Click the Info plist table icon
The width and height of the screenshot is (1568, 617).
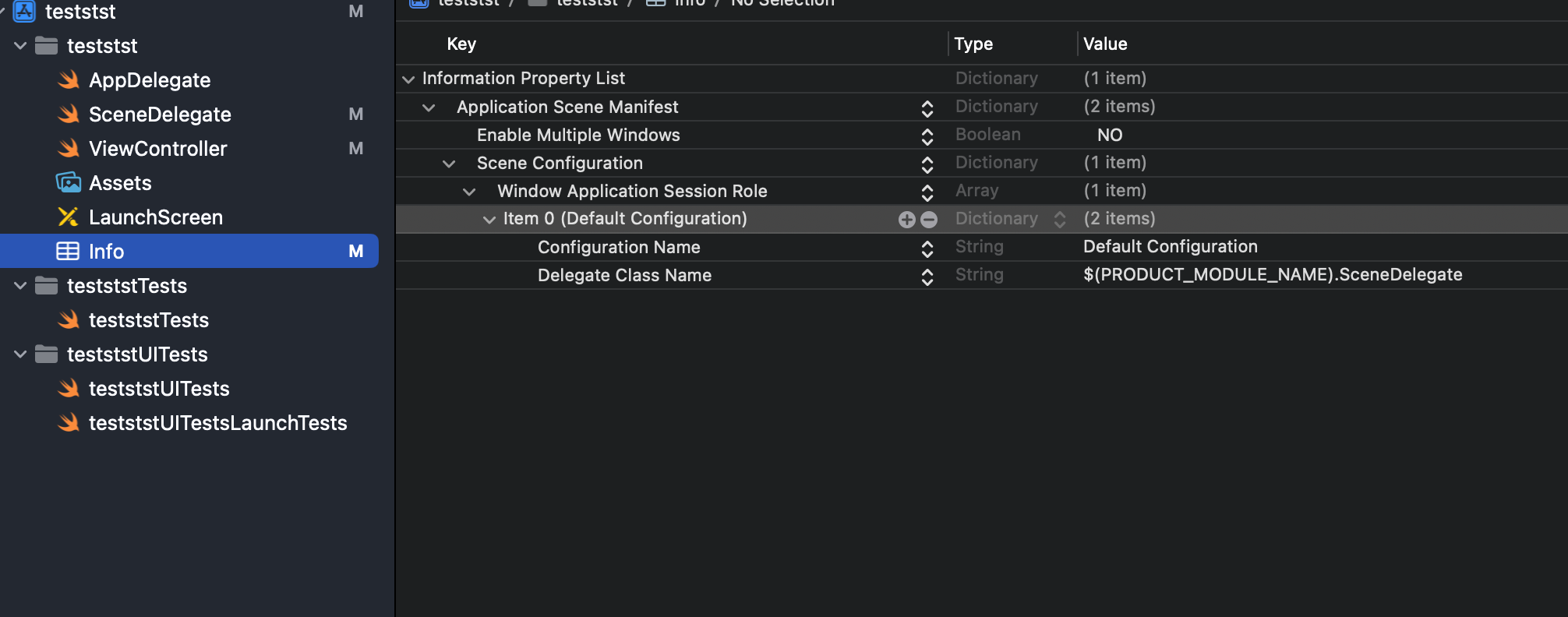click(x=68, y=251)
